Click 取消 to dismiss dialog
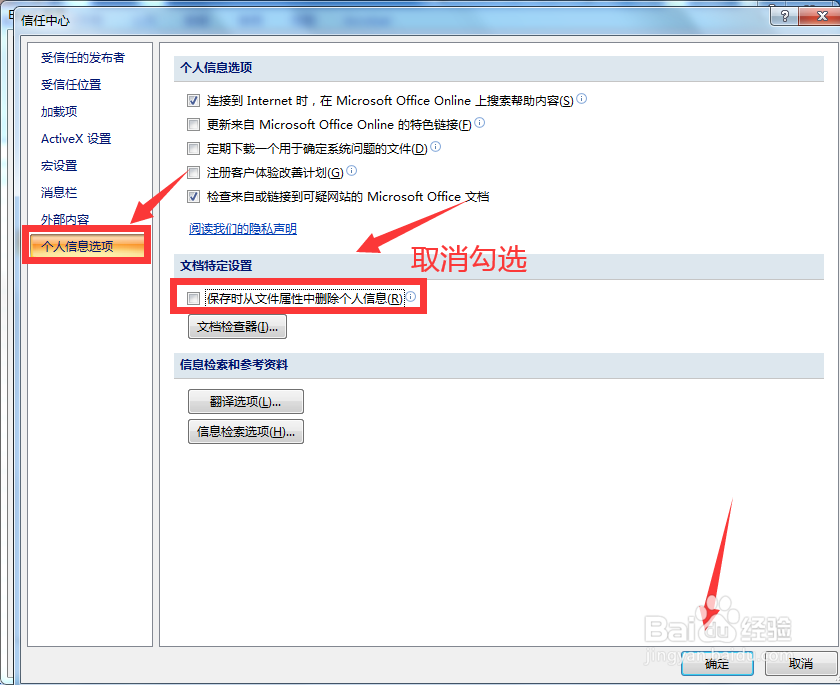This screenshot has width=840, height=685. tap(801, 664)
